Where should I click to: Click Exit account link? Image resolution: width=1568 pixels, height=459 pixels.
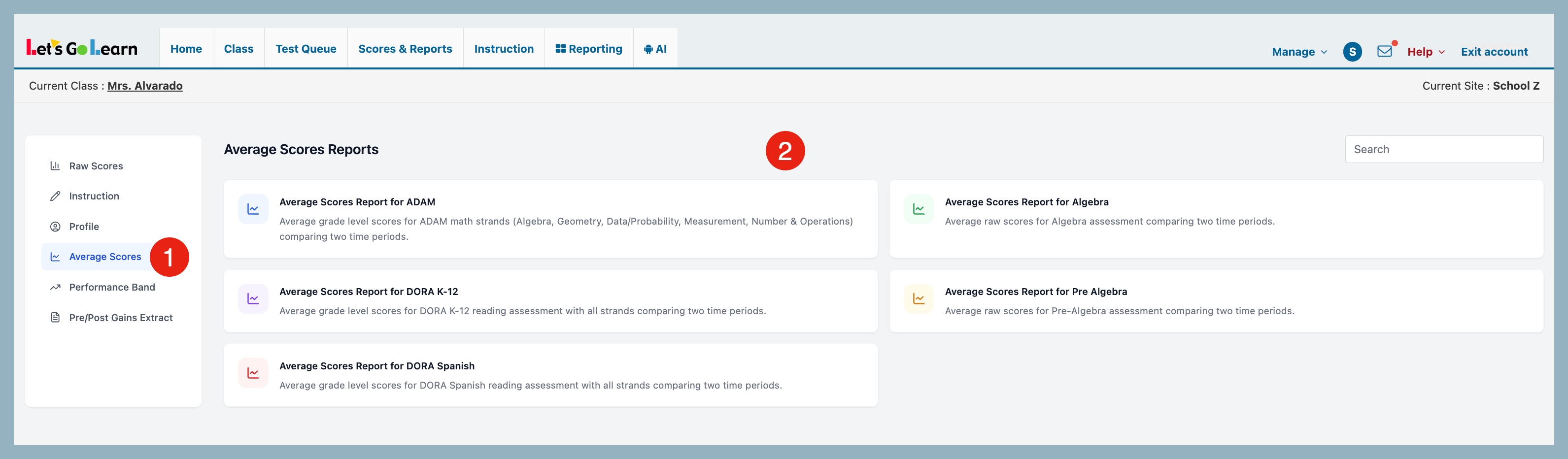coord(1494,52)
